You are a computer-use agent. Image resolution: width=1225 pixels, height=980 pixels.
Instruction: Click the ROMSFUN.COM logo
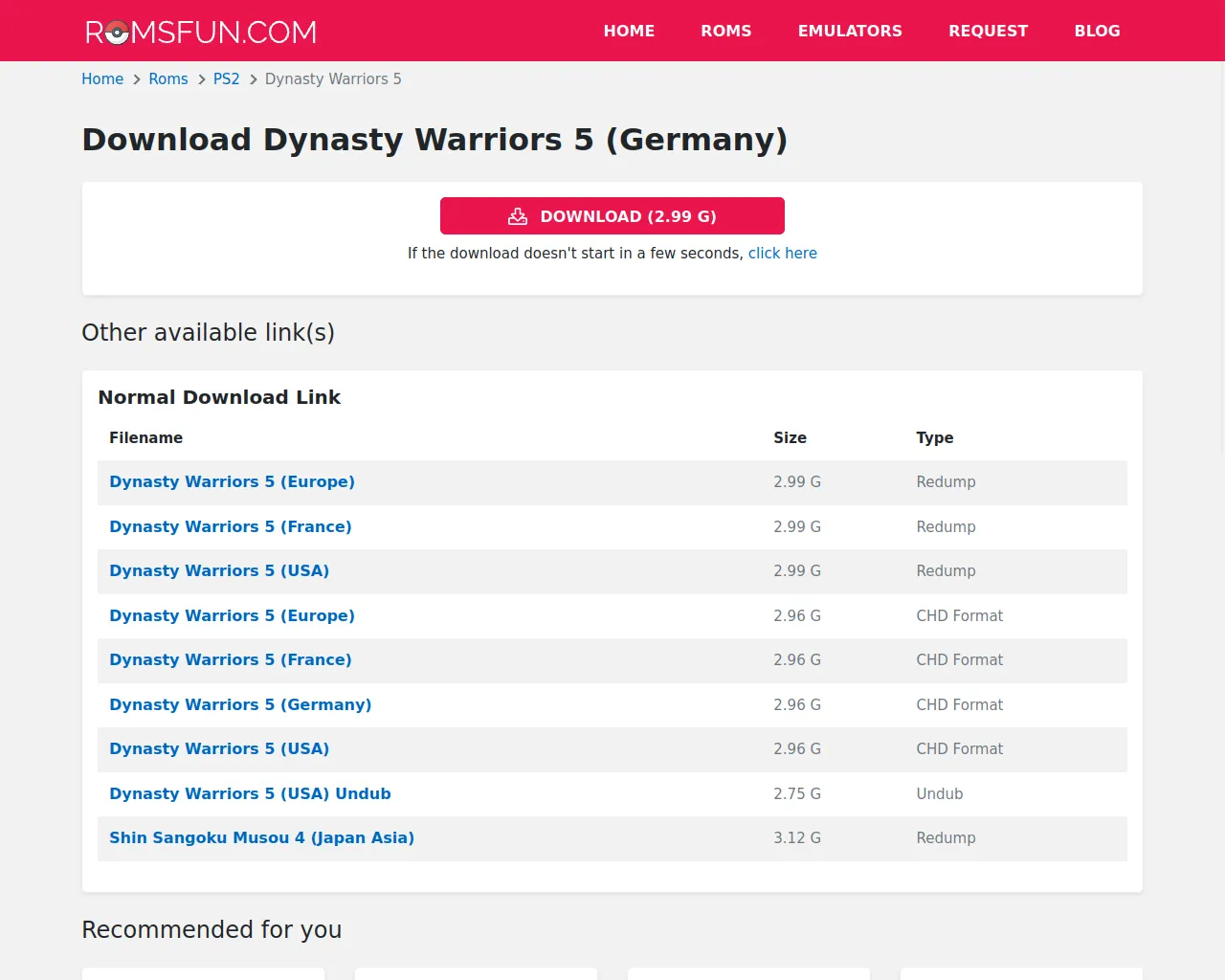pyautogui.click(x=201, y=32)
